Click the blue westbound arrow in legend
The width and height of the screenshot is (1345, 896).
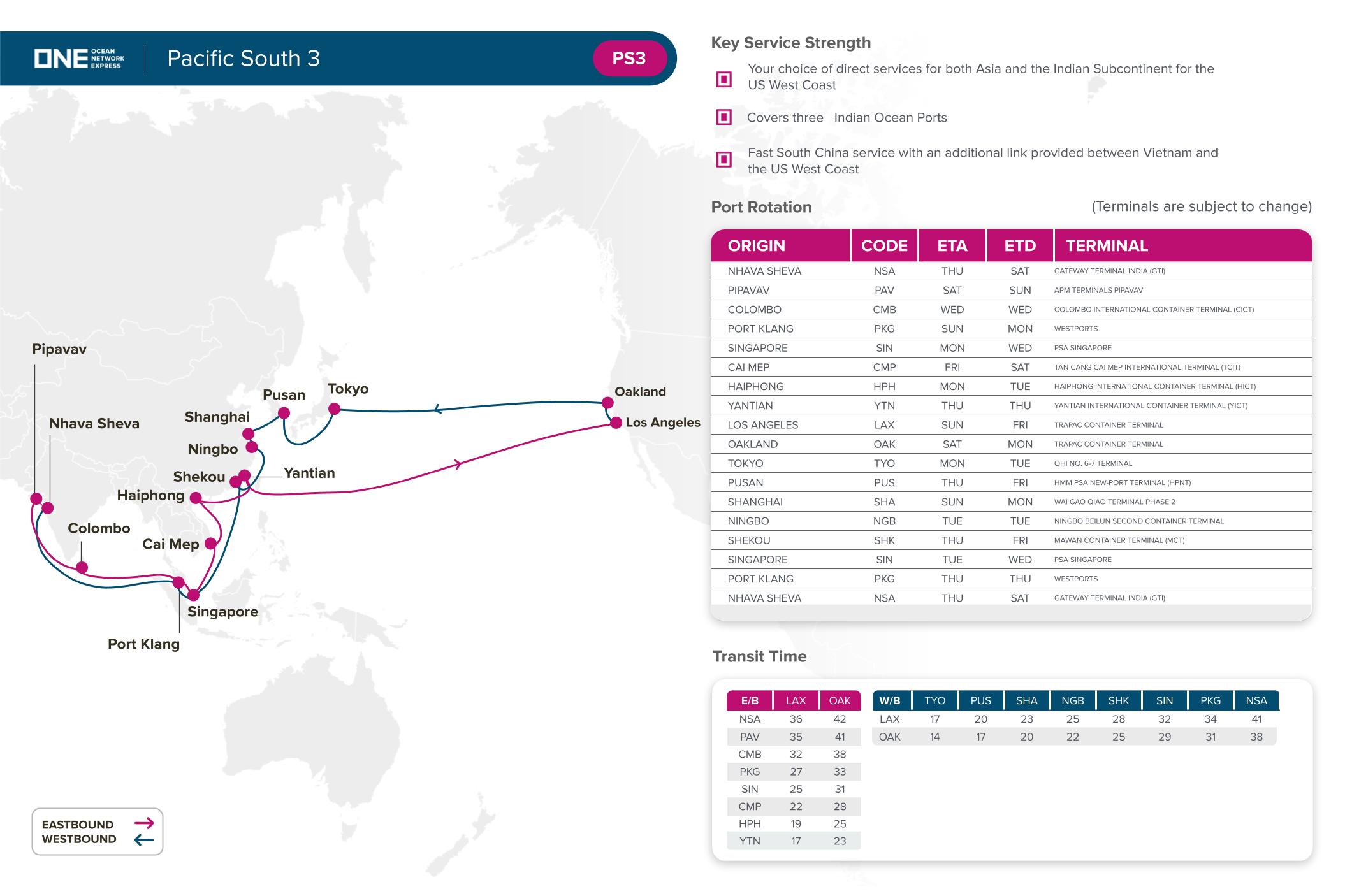[145, 839]
